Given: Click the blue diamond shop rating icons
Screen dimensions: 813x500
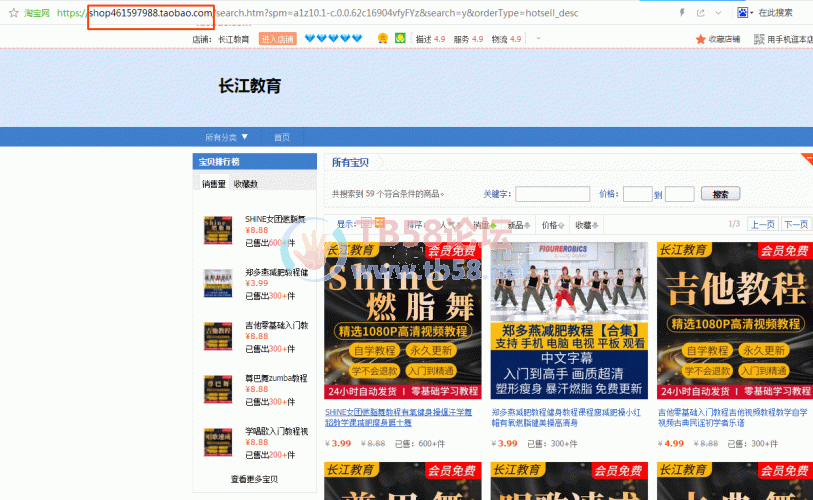Looking at the screenshot, I should pos(333,39).
